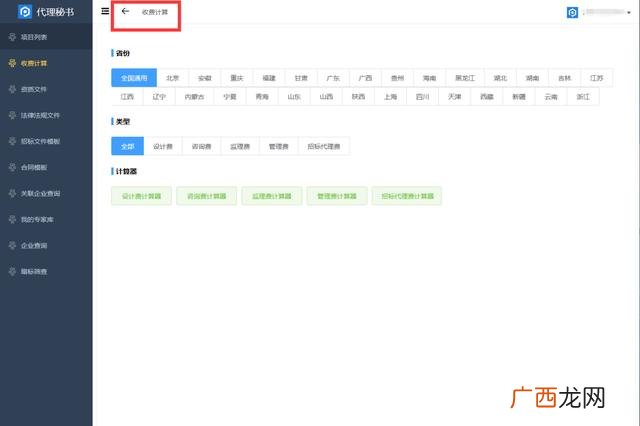
Task: Choose 福建 province
Action: click(x=269, y=78)
